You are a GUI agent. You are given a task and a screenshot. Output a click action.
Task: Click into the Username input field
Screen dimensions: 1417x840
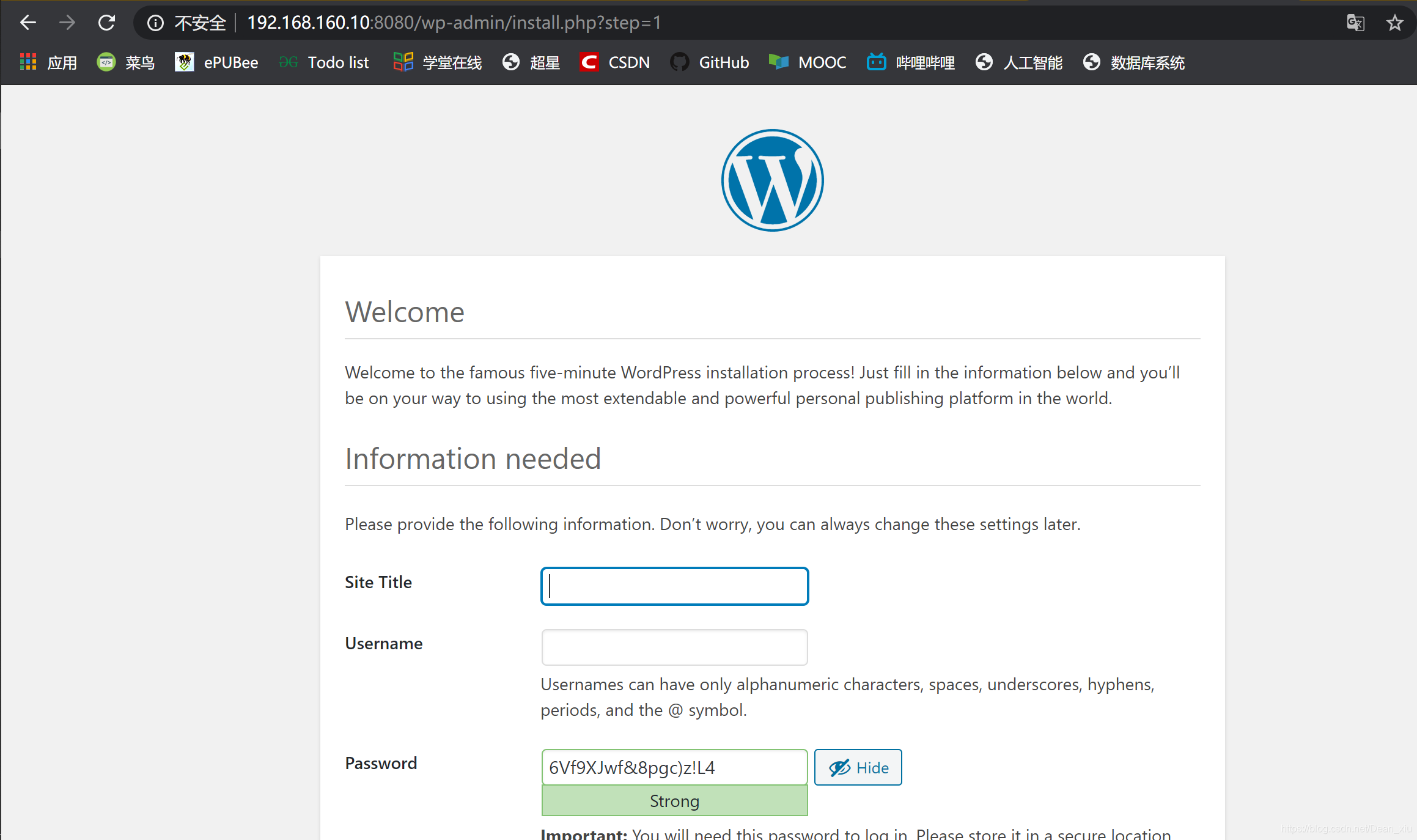(x=675, y=647)
